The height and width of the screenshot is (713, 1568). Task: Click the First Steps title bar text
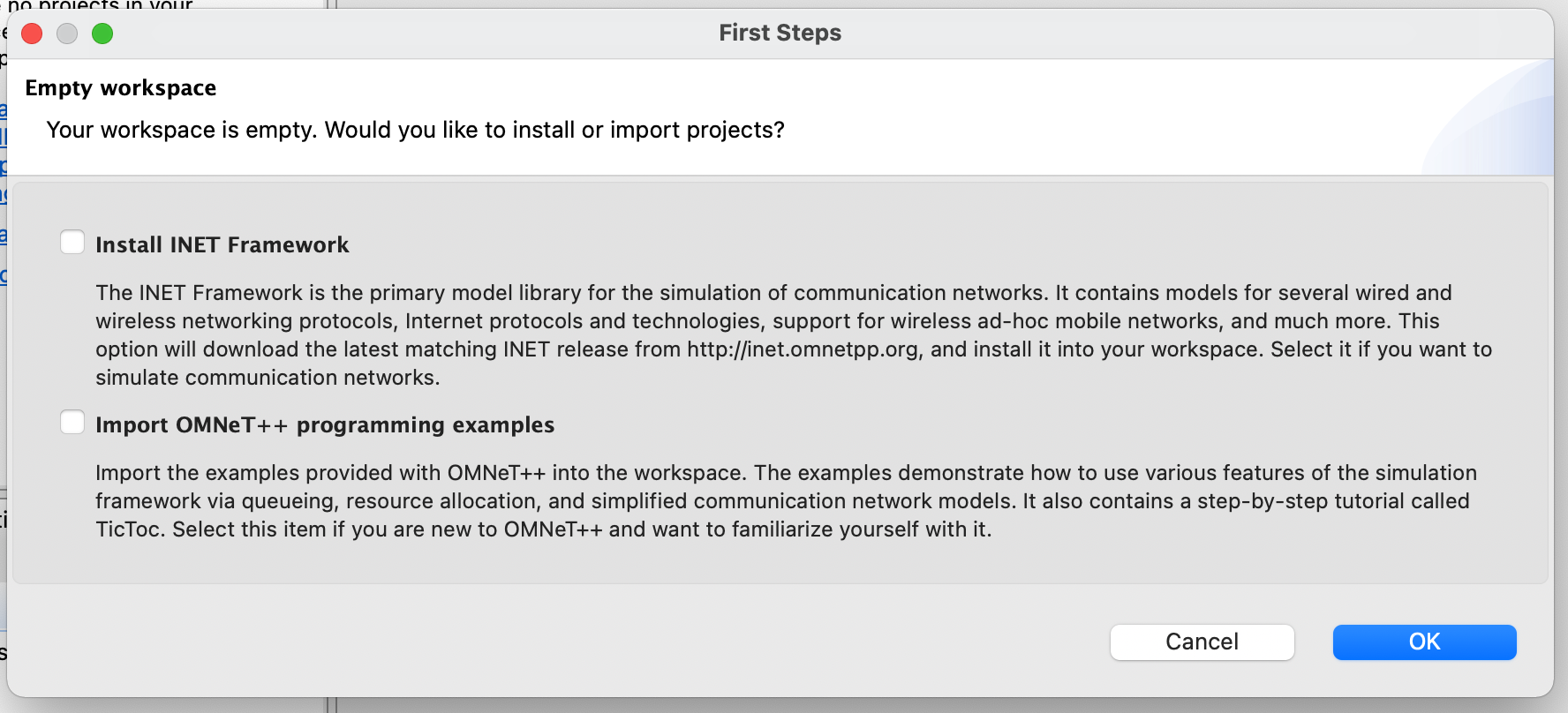tap(780, 33)
